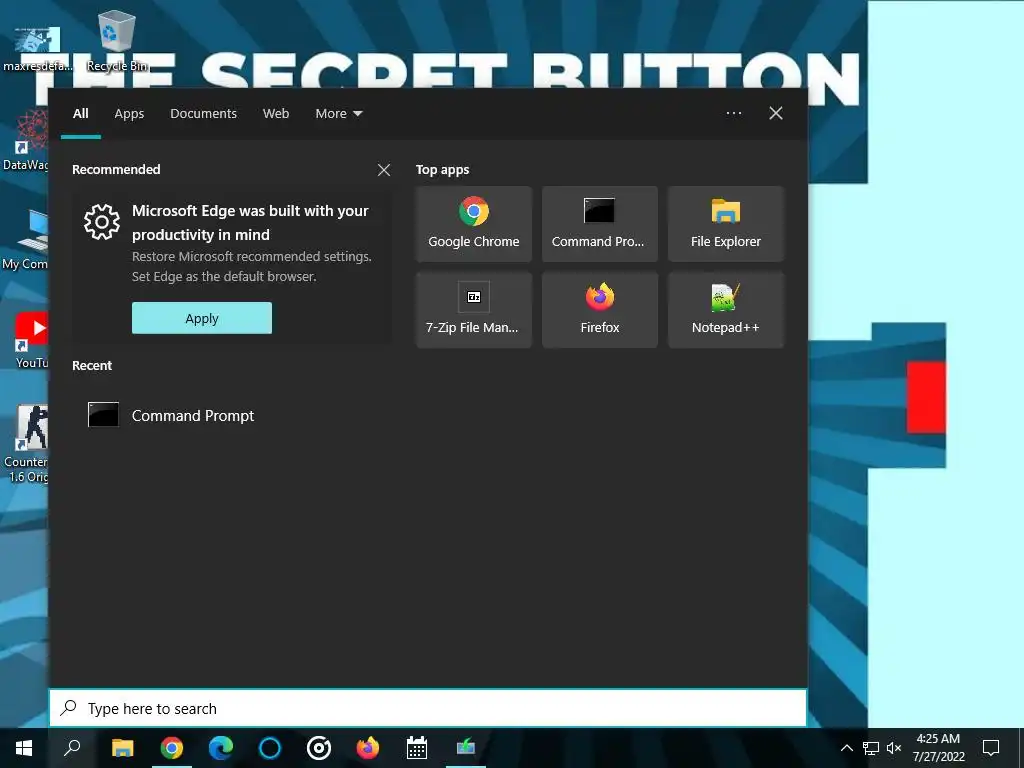Viewport: 1024px width, 768px height.
Task: Launch Microsoft Edge from the taskbar
Action: click(x=221, y=748)
